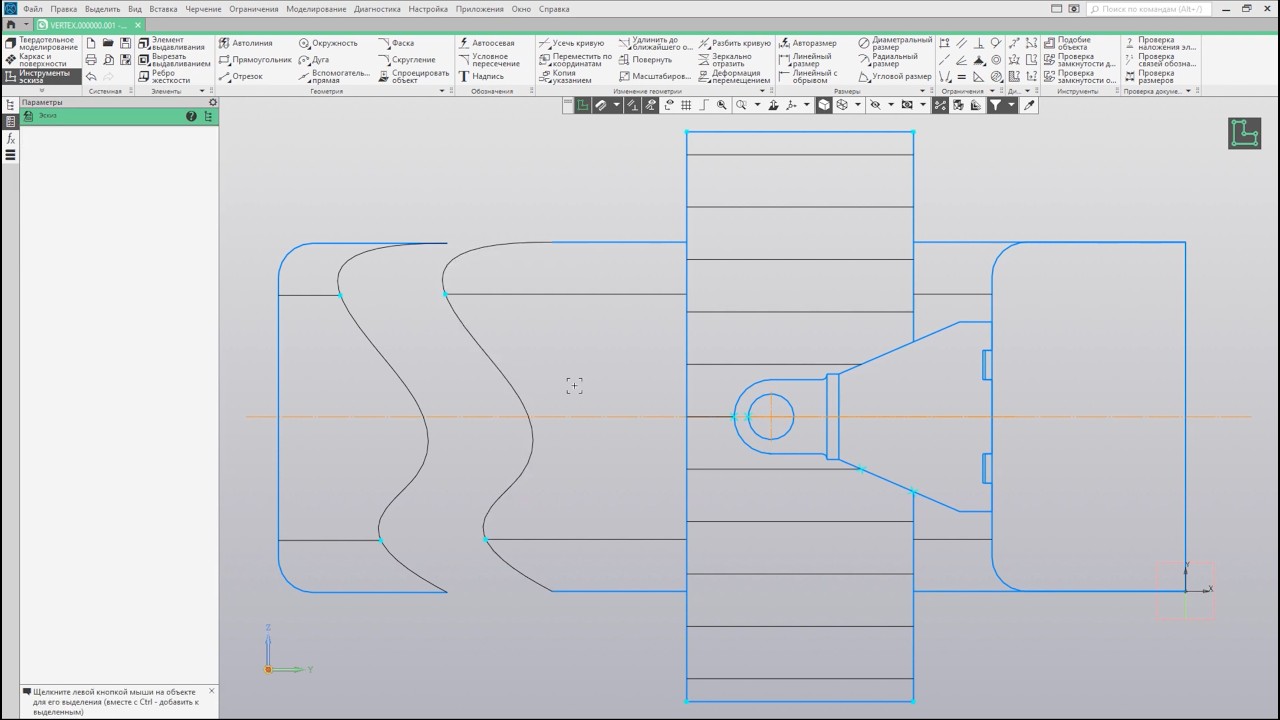The height and width of the screenshot is (720, 1280).
Task: Open the Файл menu
Action: pyautogui.click(x=32, y=9)
